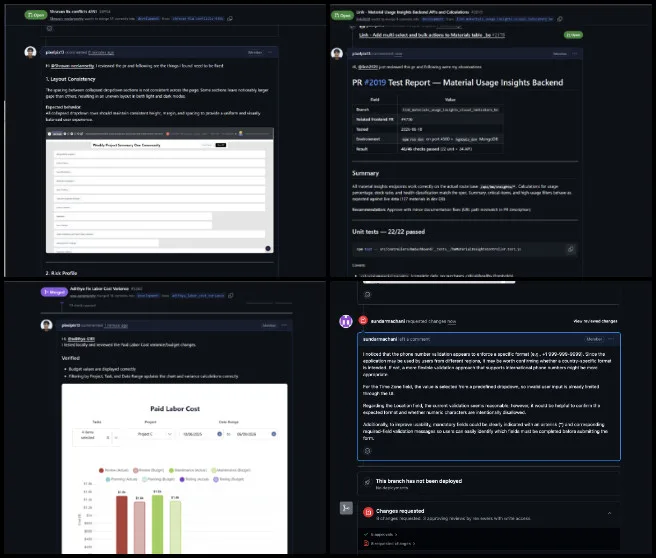
Task: Open kebab menu on Paid Labor Cost comment
Action: pyautogui.click(x=284, y=325)
